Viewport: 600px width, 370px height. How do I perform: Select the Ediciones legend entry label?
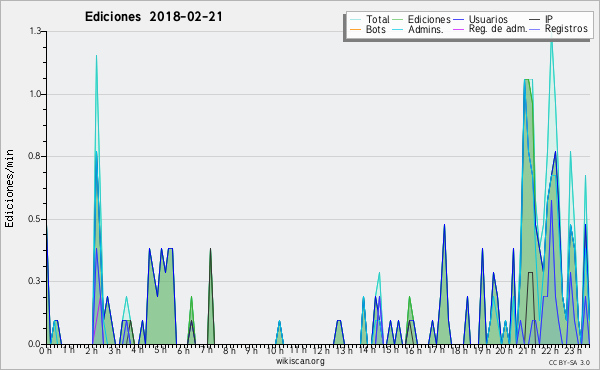click(429, 20)
